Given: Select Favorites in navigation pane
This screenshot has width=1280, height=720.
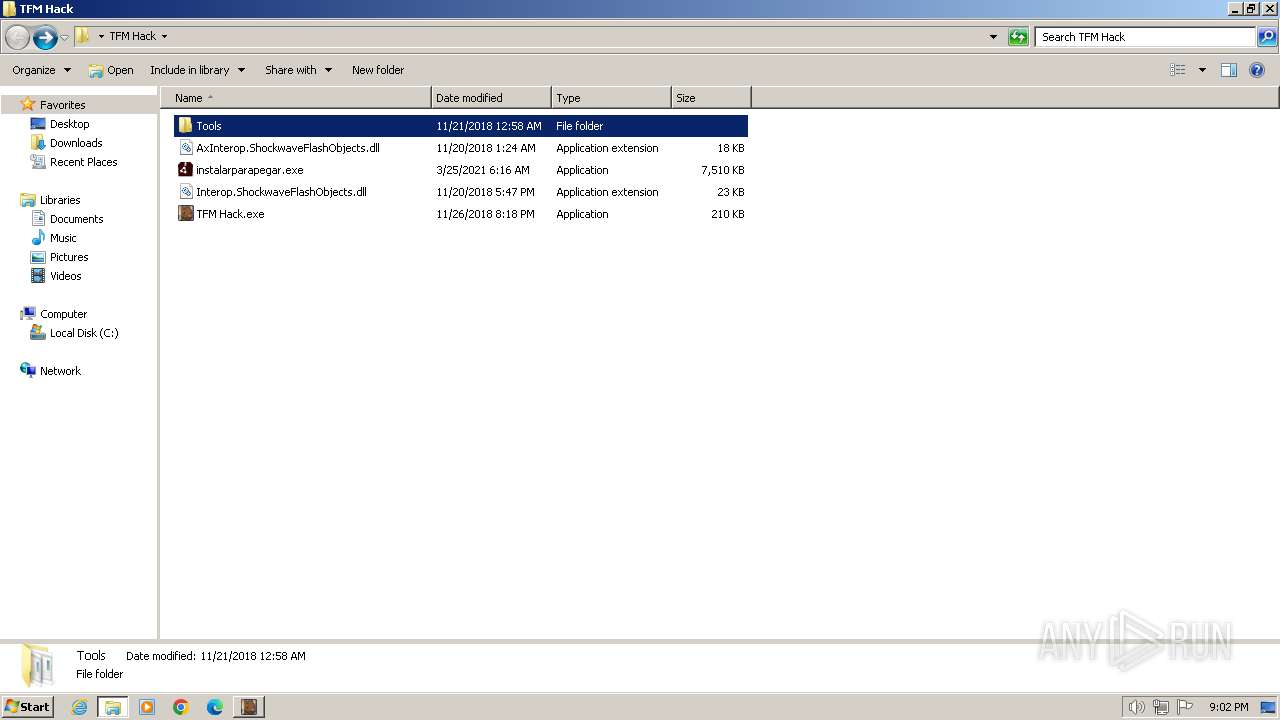Looking at the screenshot, I should click(x=62, y=105).
